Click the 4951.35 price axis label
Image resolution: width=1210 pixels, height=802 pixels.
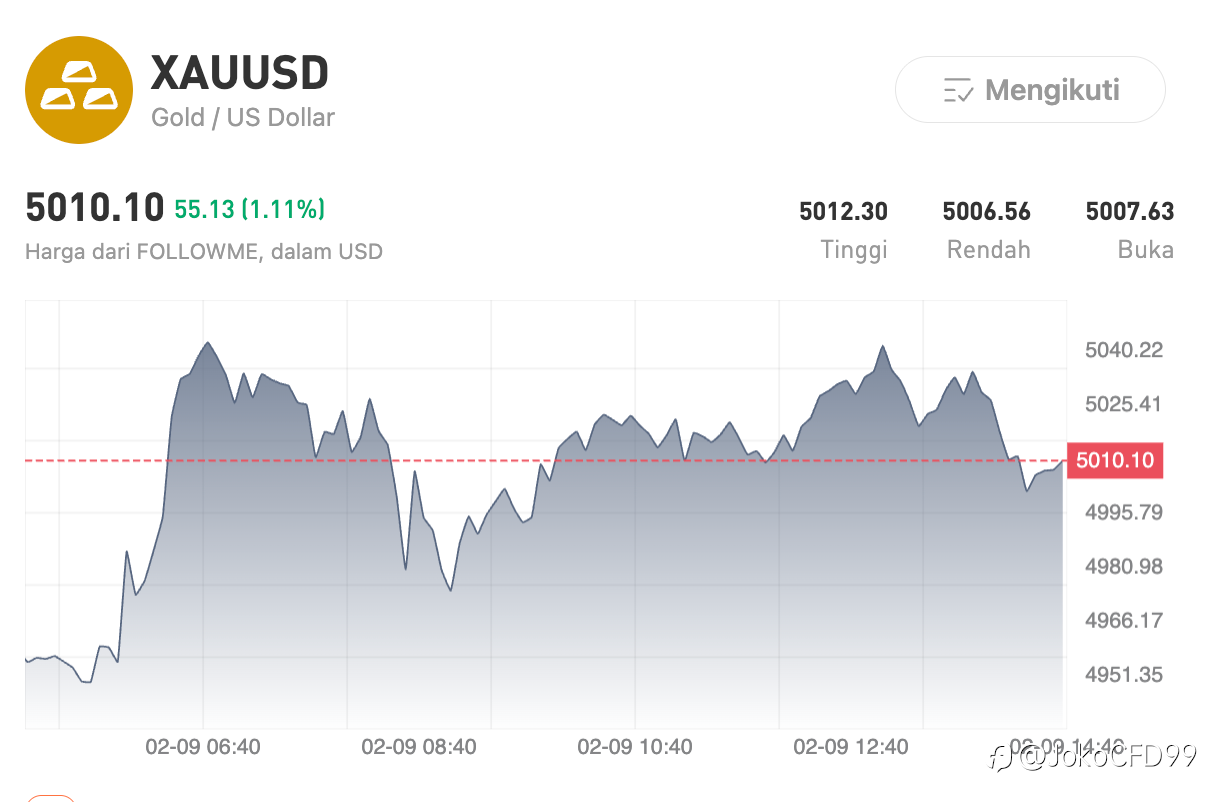(1124, 674)
